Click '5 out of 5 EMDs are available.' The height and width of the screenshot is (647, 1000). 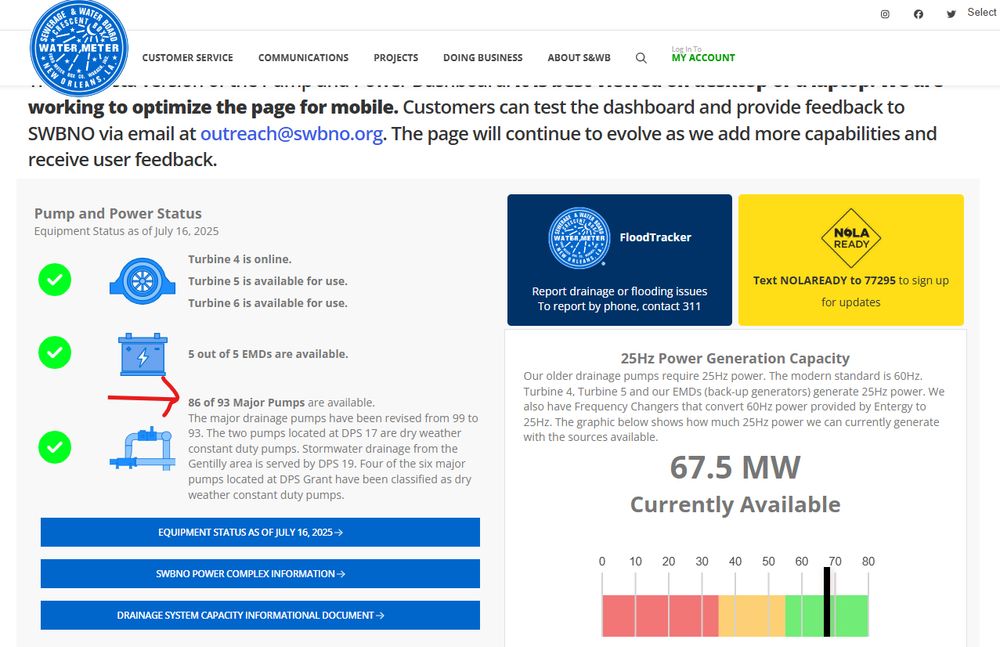pyautogui.click(x=268, y=354)
